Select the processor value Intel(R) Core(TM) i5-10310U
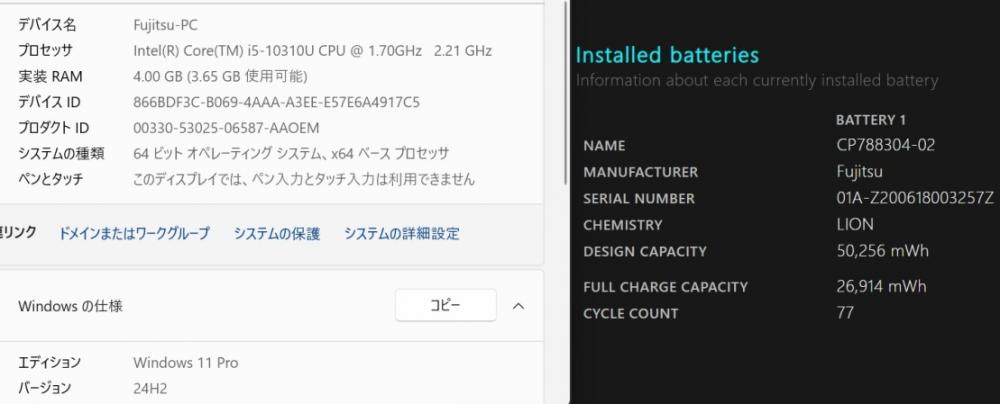Image resolution: width=1000 pixels, height=404 pixels. tap(312, 51)
